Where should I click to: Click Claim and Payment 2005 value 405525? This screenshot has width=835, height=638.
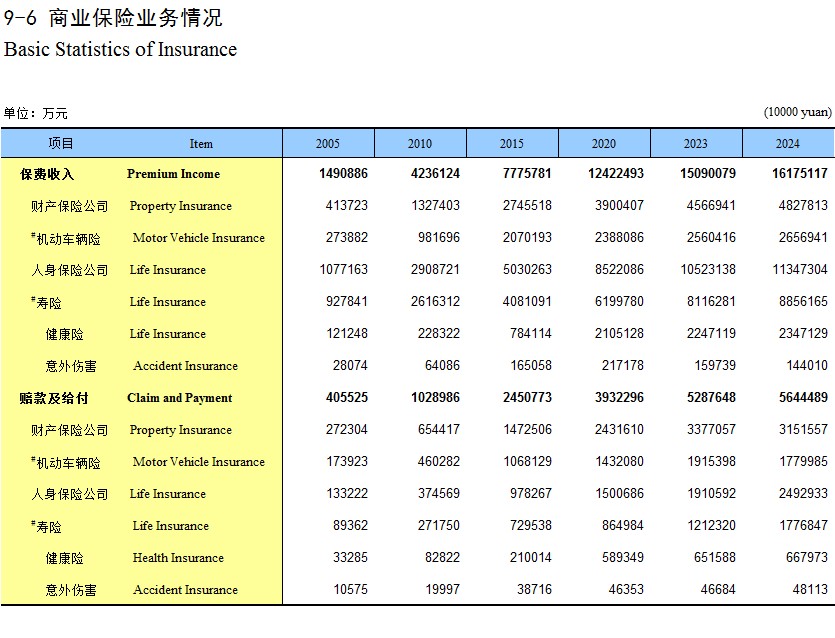[347, 398]
